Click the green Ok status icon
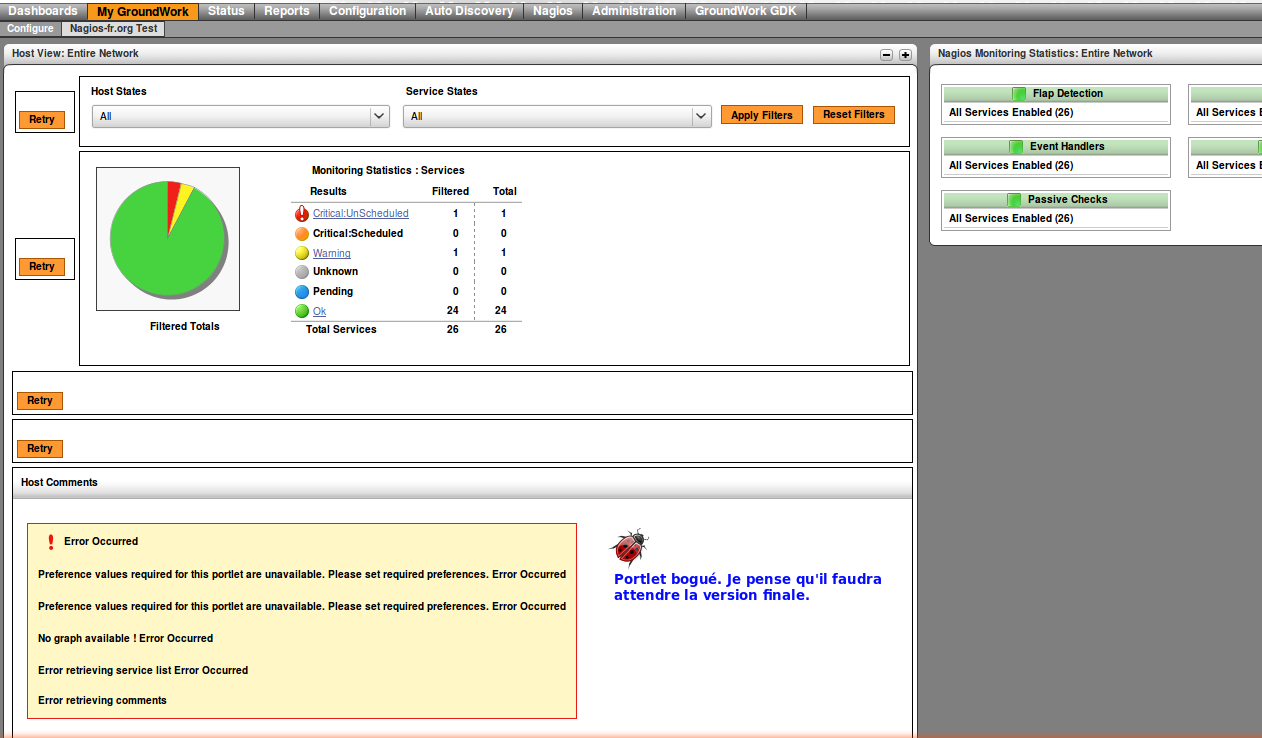This screenshot has width=1262, height=738. [x=302, y=311]
